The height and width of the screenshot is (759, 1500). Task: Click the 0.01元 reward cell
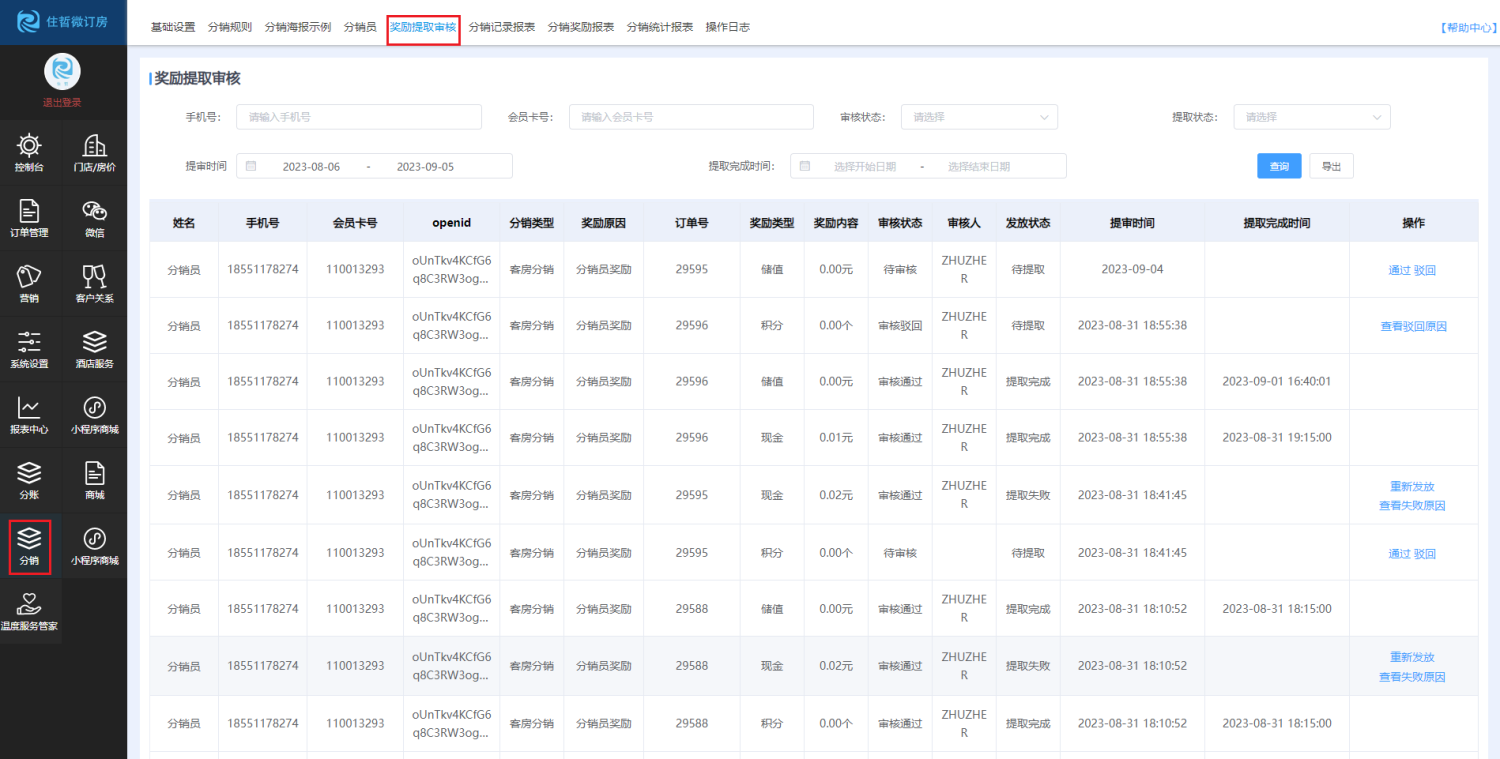coord(836,438)
